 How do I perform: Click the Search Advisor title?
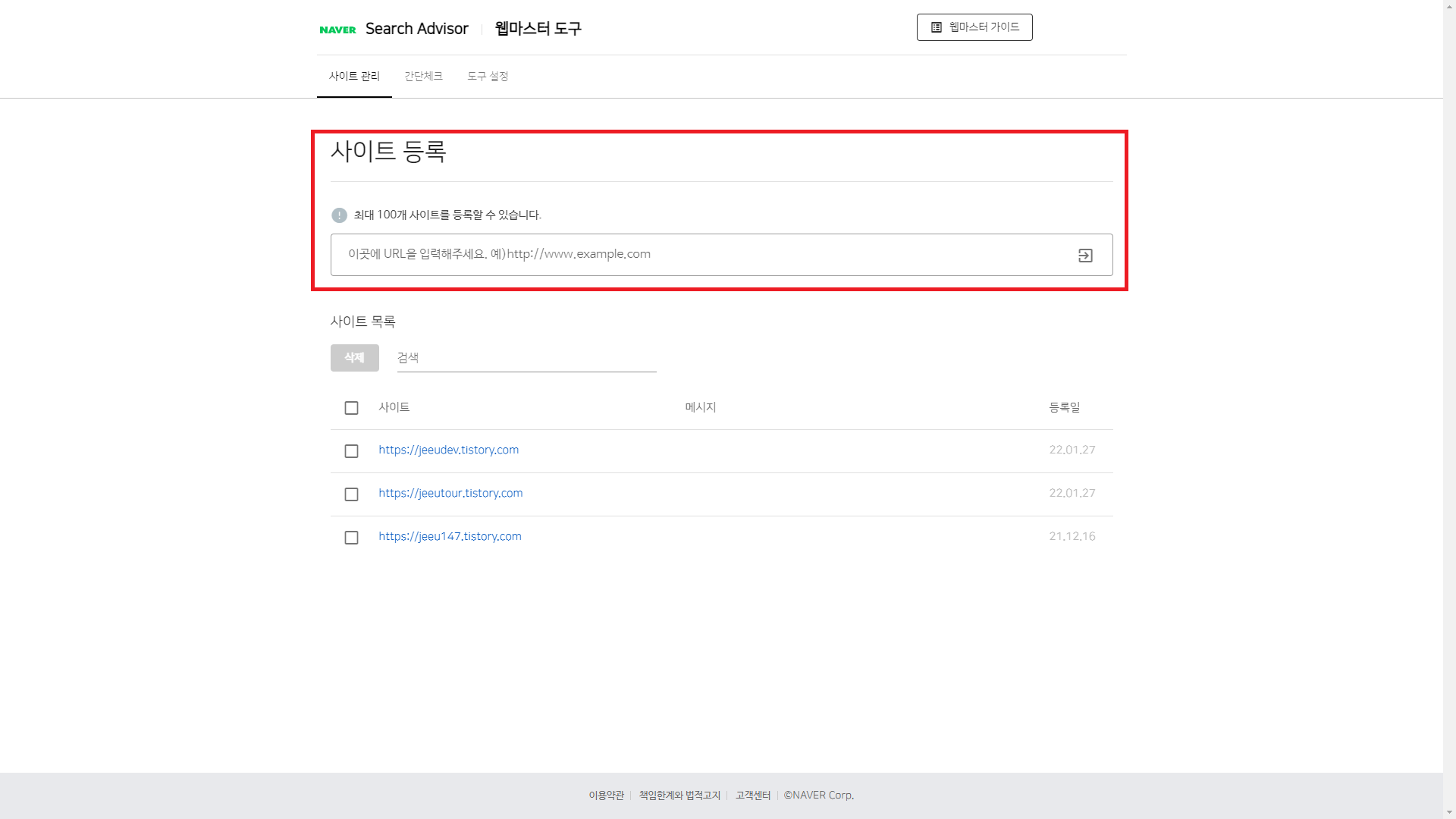coord(416,29)
